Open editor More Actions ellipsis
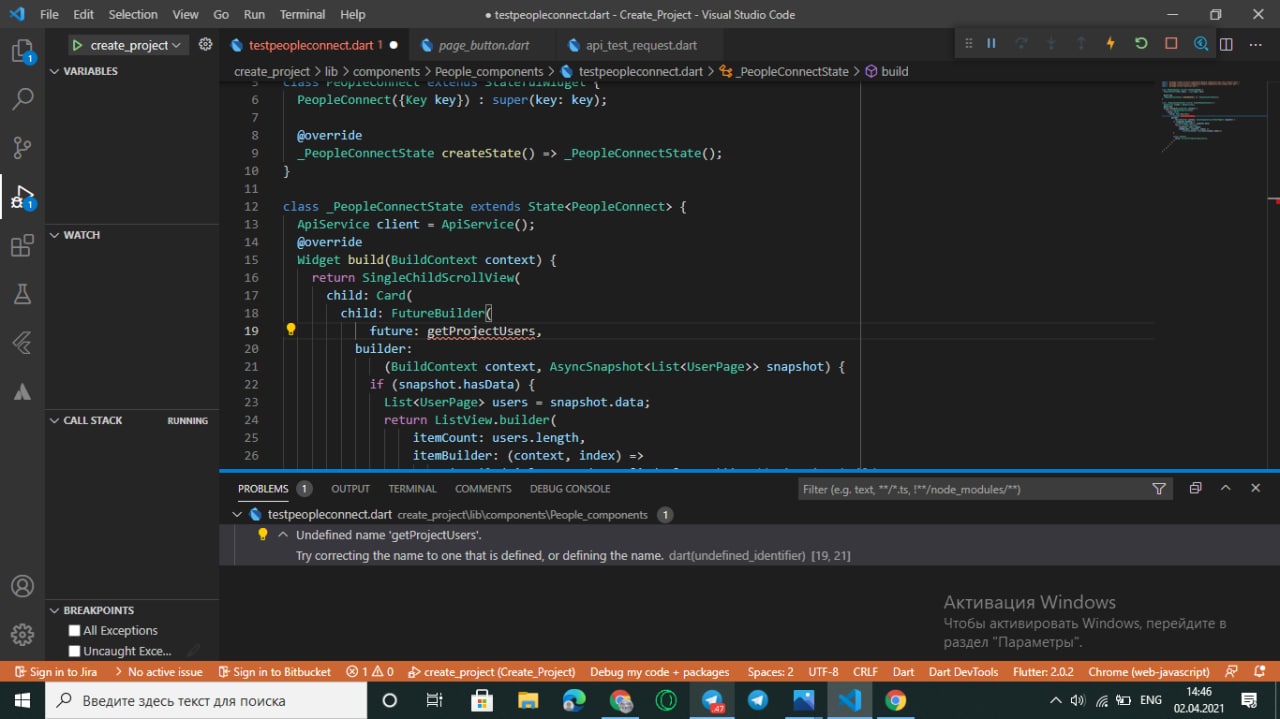 (1256, 44)
